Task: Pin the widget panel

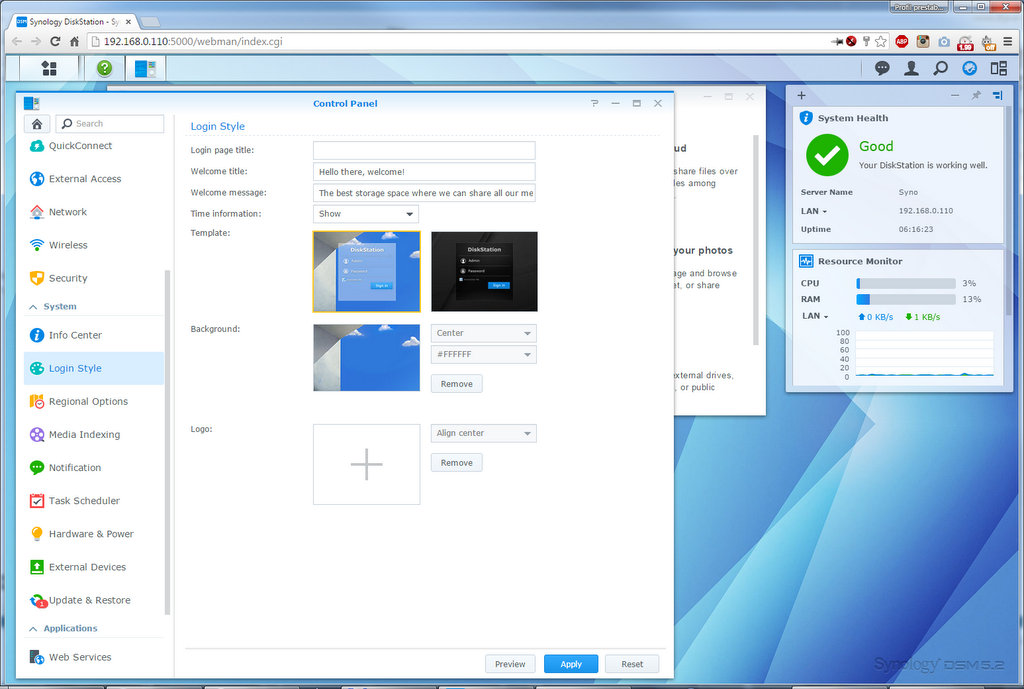Action: [976, 95]
